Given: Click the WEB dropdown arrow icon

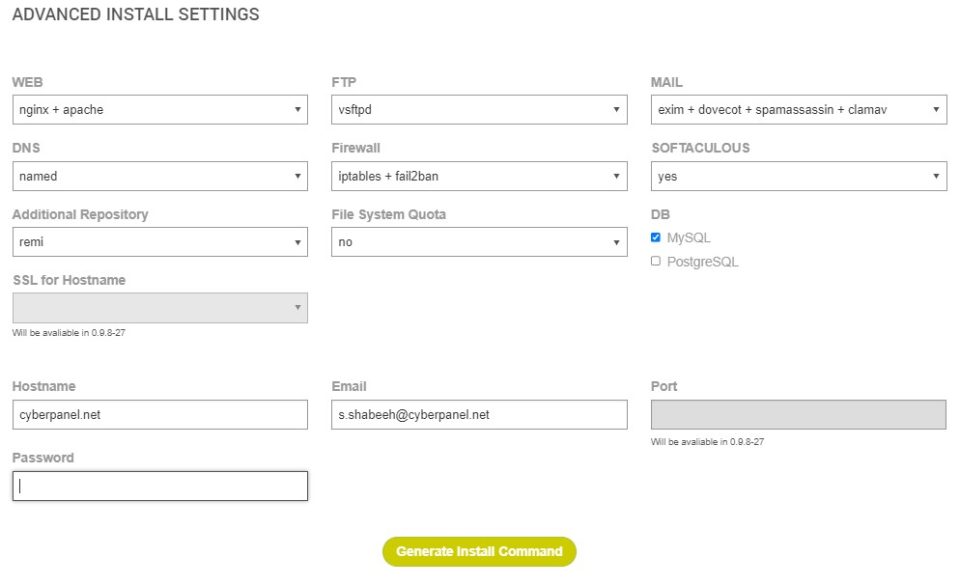Looking at the screenshot, I should click(x=298, y=110).
